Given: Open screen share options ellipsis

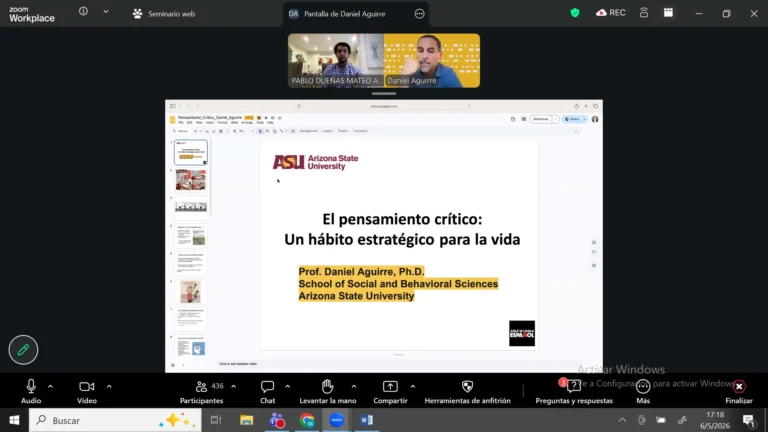Looking at the screenshot, I should tap(419, 14).
